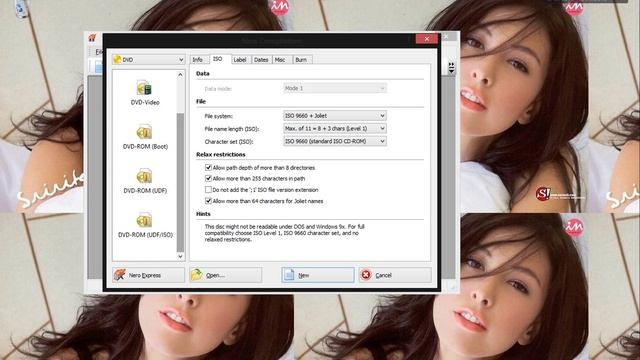Choose the DVD-ROM (Boot) compilation icon
640x360 pixels.
click(145, 137)
